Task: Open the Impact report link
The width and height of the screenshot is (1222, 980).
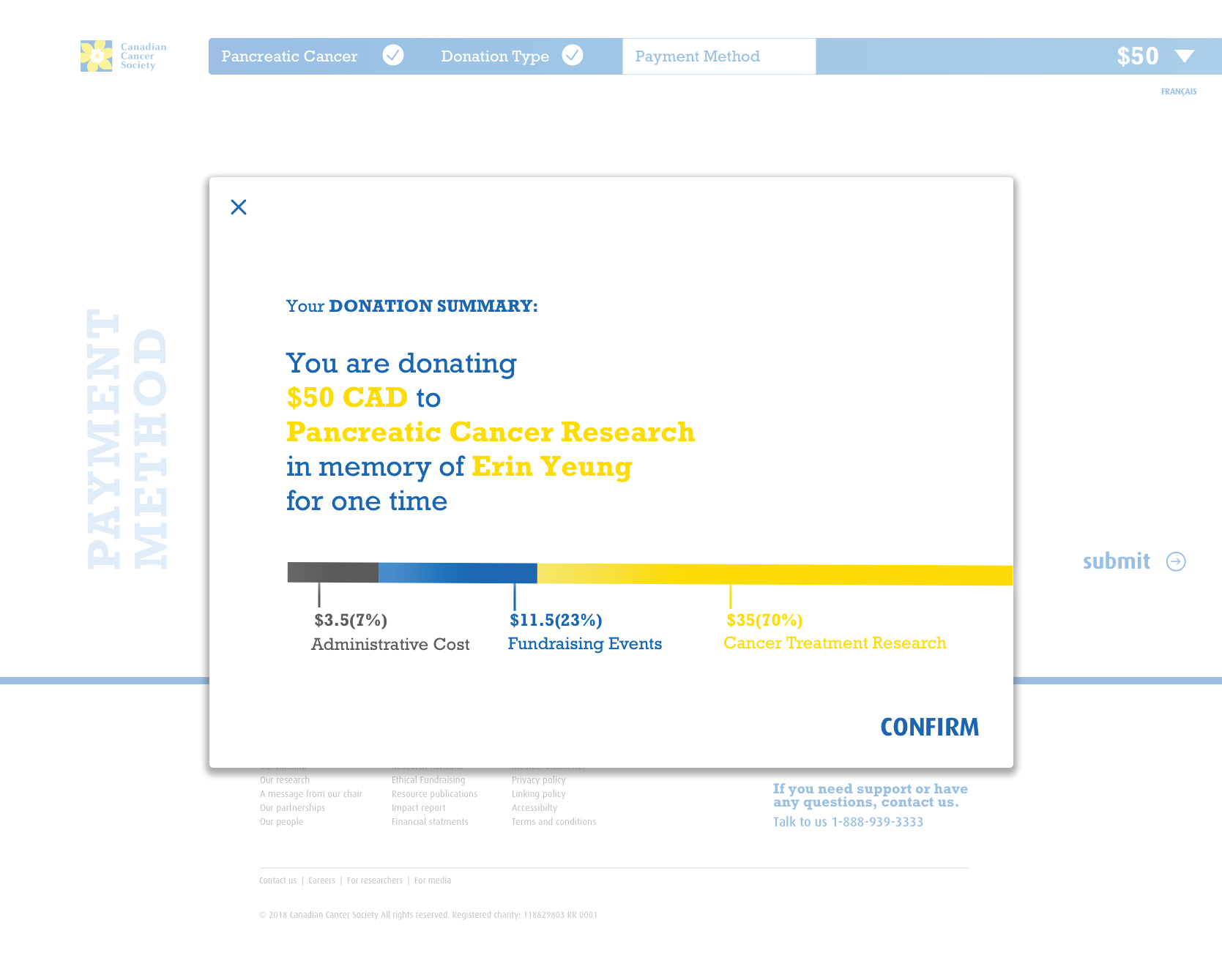Action: click(x=418, y=808)
